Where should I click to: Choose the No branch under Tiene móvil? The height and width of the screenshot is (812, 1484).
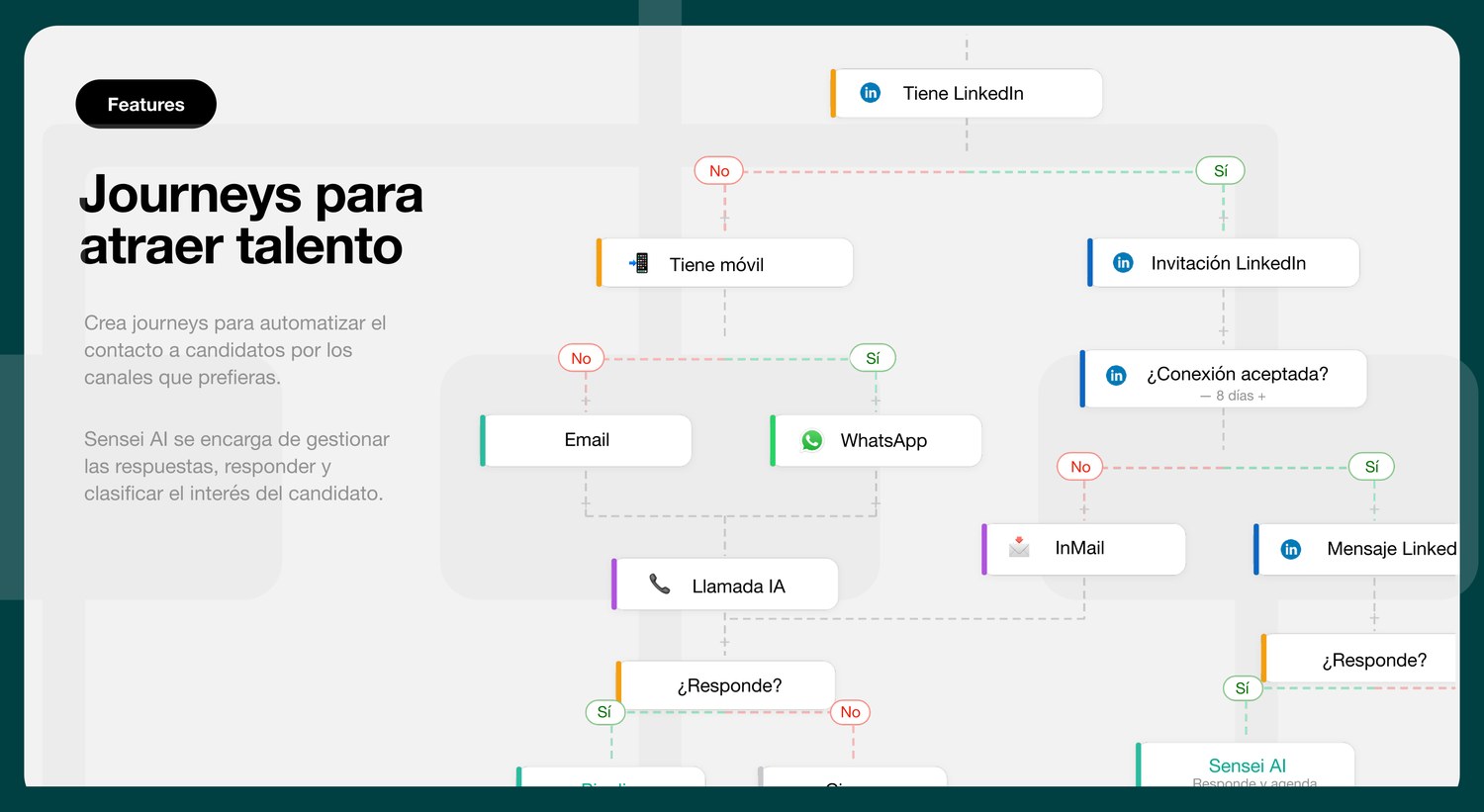[581, 358]
